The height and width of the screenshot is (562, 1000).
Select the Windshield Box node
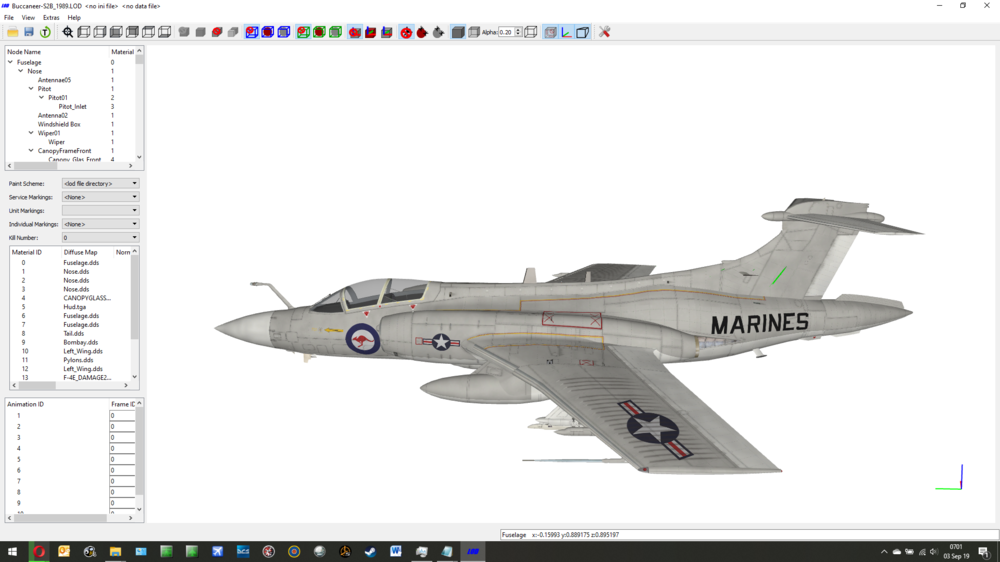tap(59, 124)
